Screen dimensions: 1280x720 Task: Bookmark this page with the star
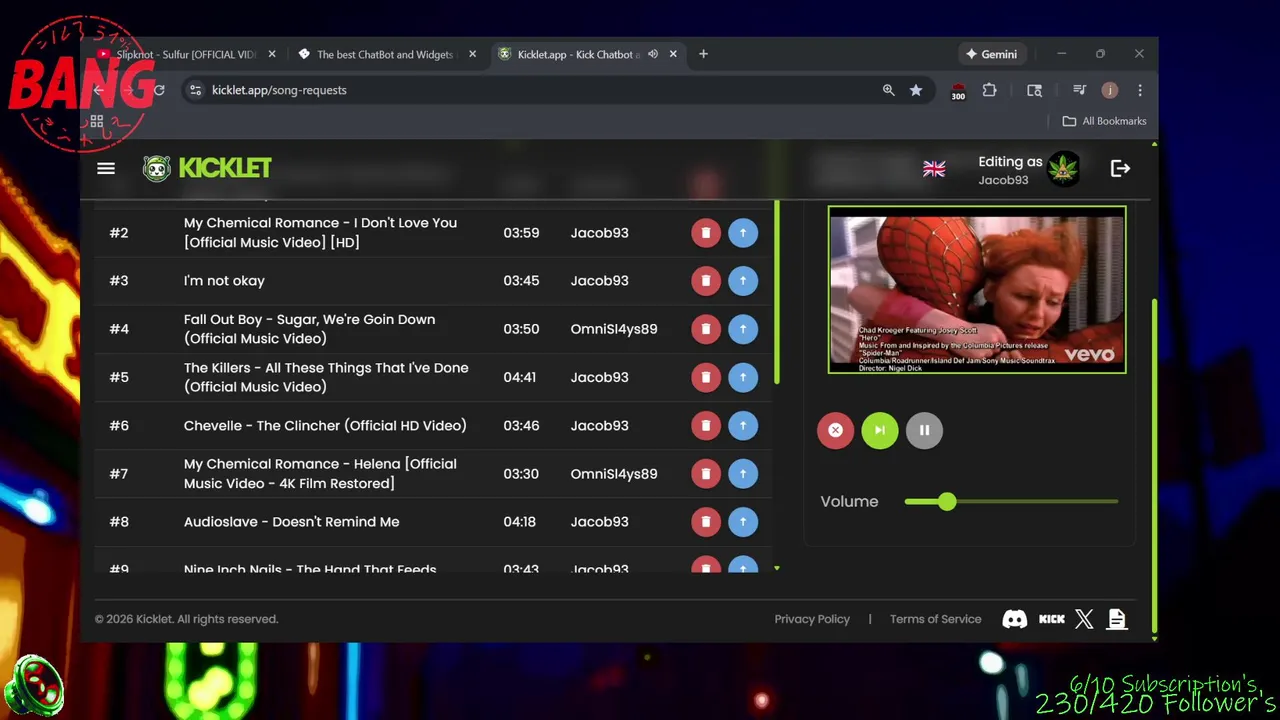pyautogui.click(x=916, y=90)
